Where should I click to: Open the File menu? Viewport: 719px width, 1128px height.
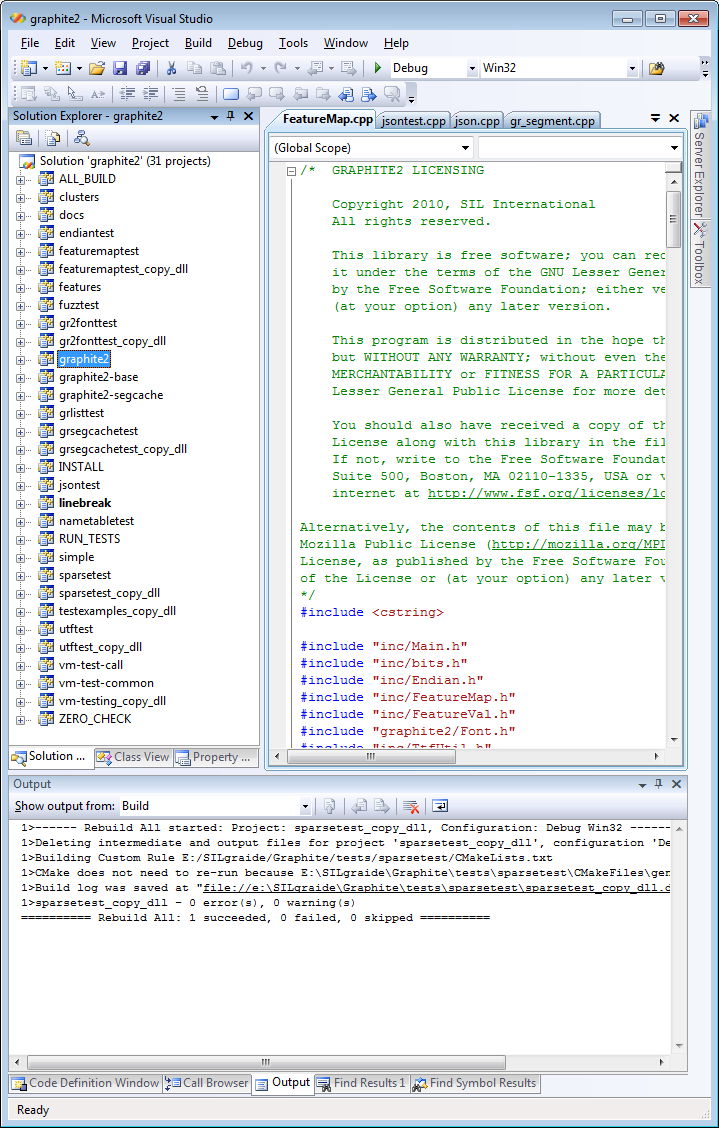pos(30,43)
